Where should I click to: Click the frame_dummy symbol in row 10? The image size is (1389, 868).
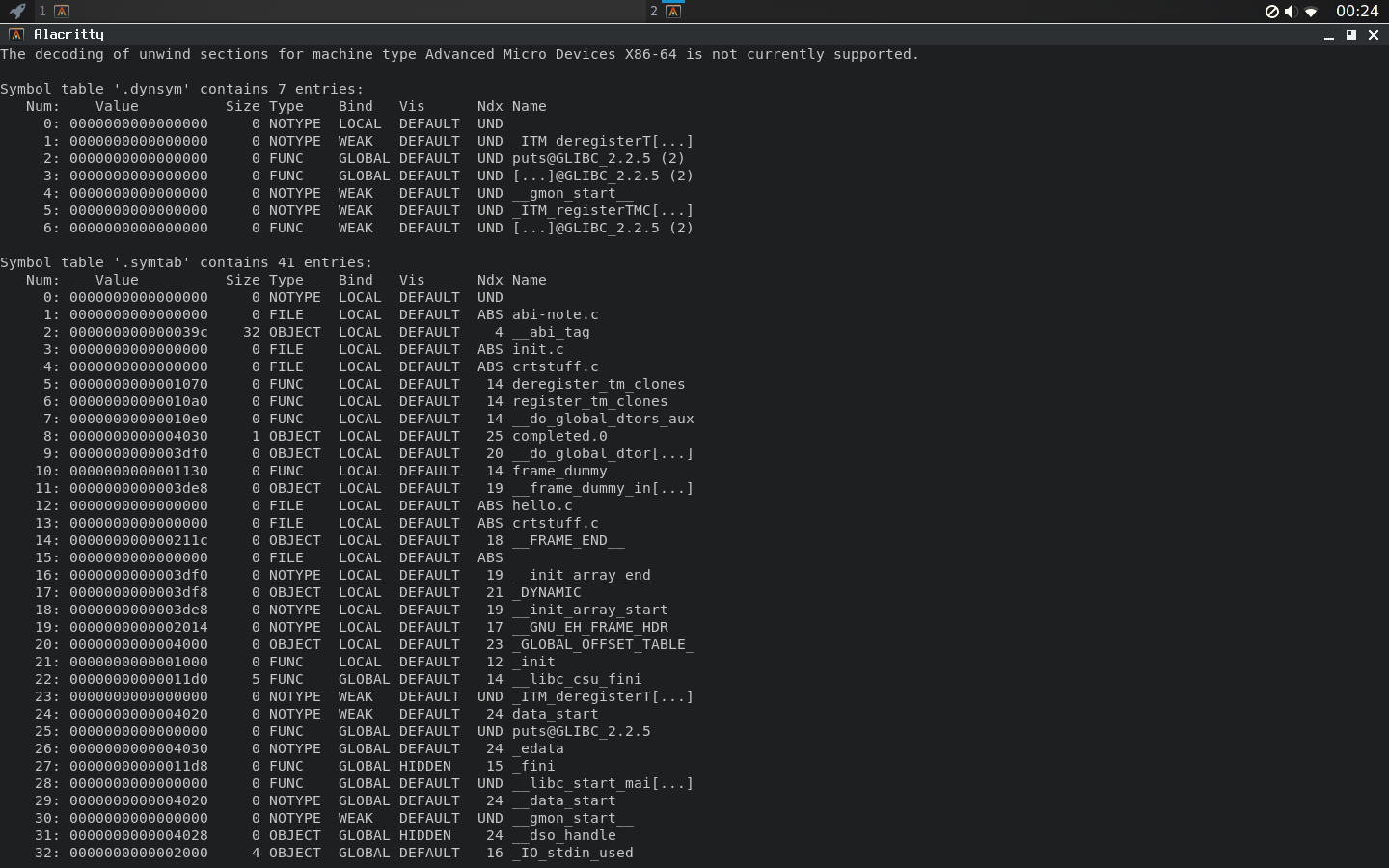(x=559, y=471)
